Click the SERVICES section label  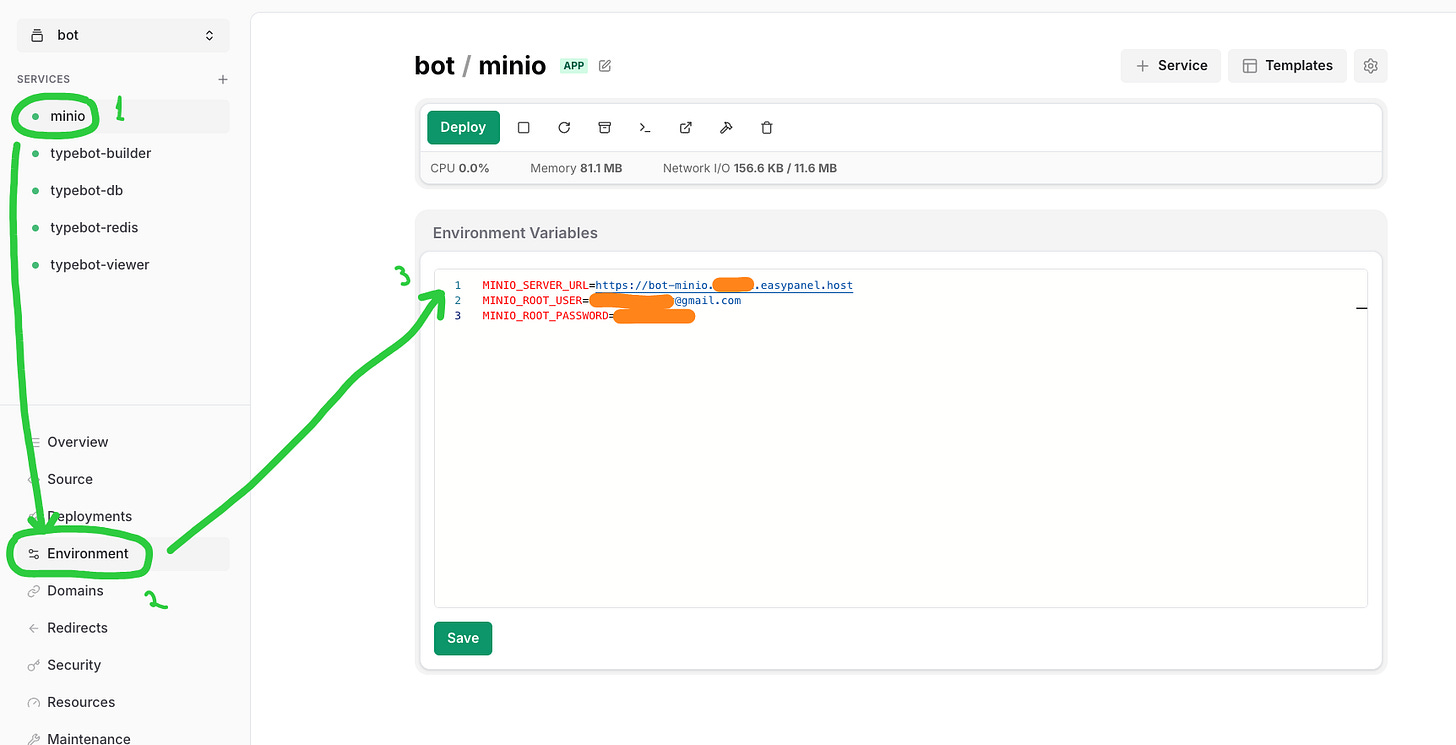[x=44, y=79]
